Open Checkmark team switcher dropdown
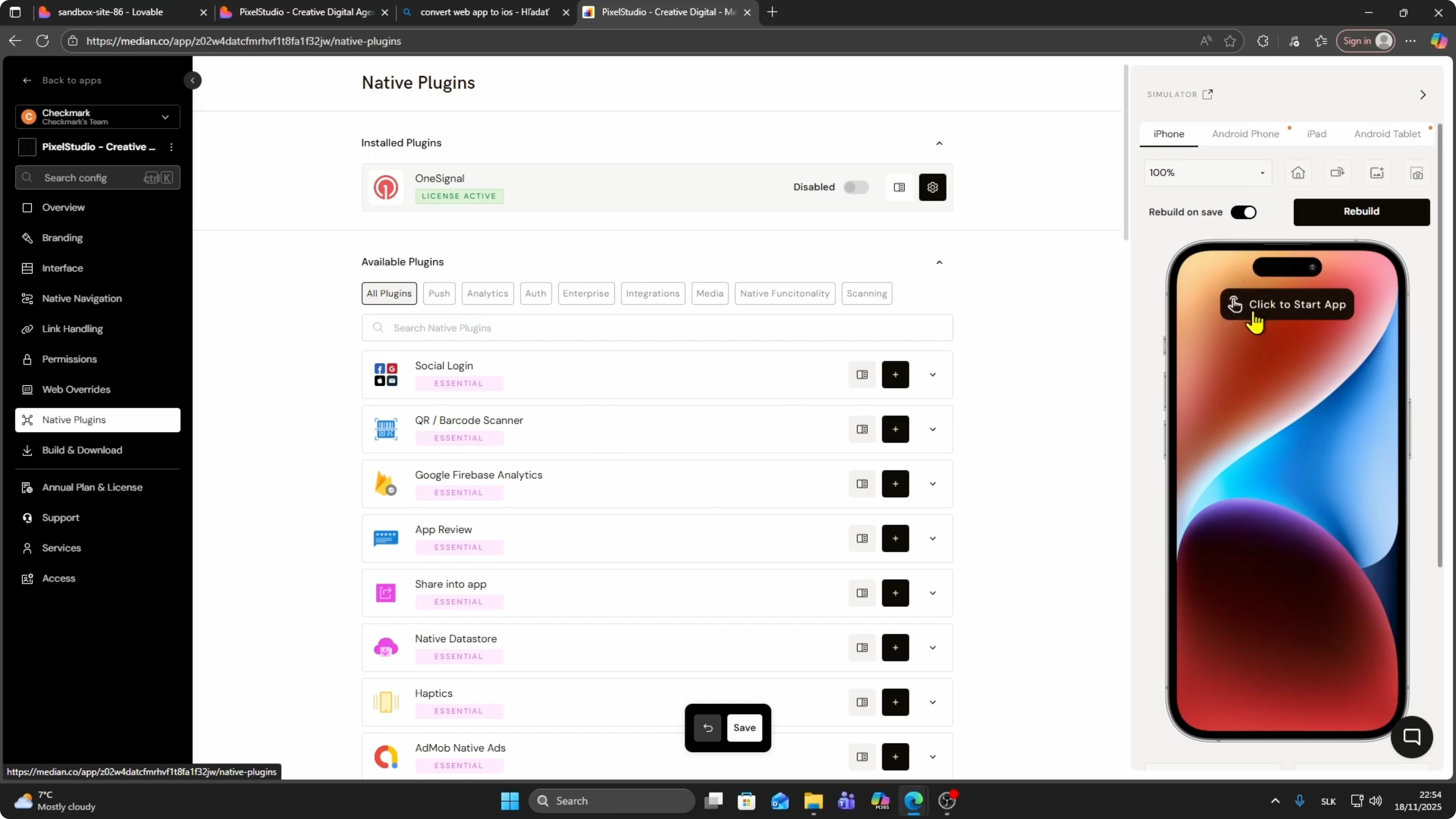Image resolution: width=1456 pixels, height=819 pixels. (x=98, y=117)
